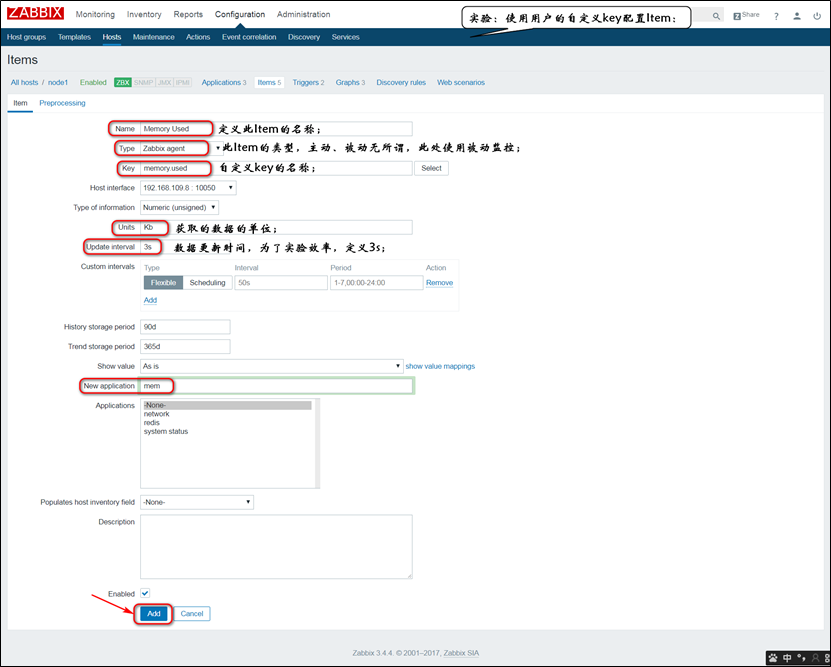Screen dimensions: 831x667
Task: Go to Services submenu
Action: pos(346,37)
